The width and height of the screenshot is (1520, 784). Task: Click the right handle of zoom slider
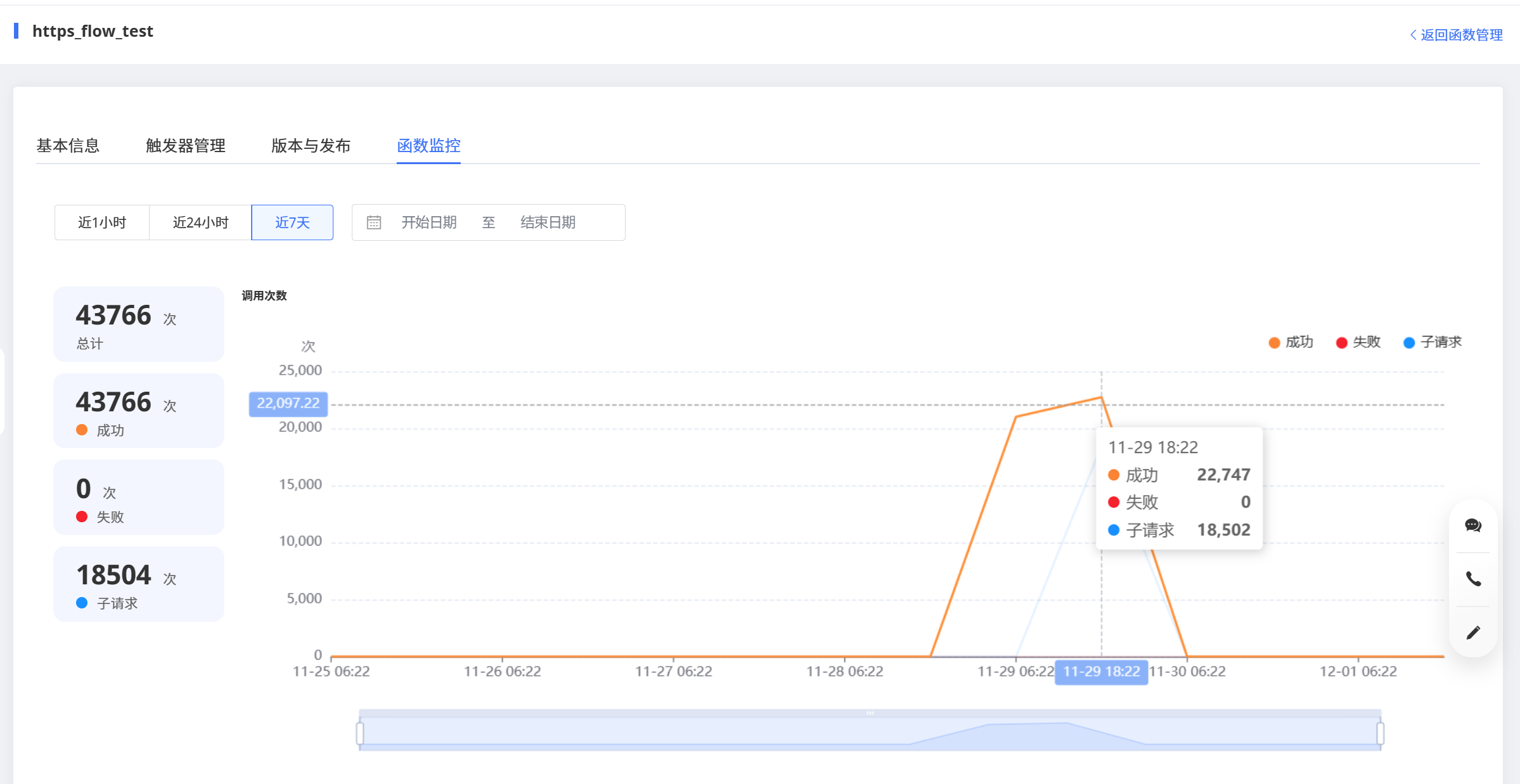pos(1380,733)
